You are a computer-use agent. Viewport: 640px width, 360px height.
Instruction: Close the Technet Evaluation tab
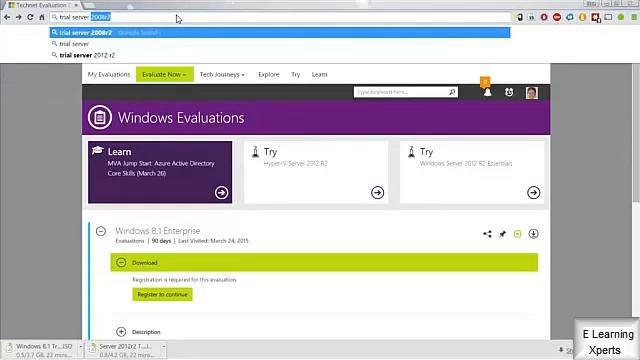[76, 5]
